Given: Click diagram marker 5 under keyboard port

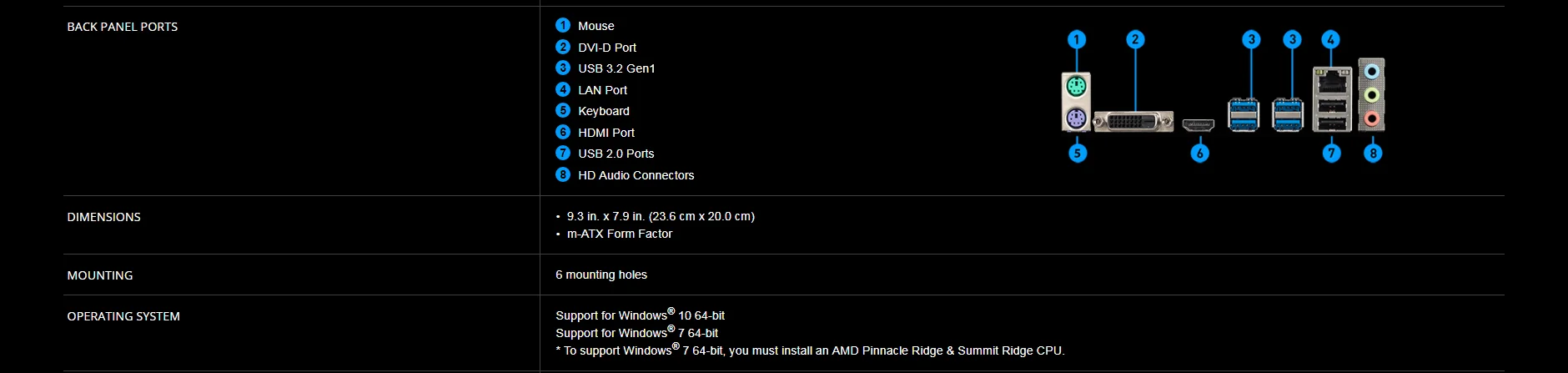Looking at the screenshot, I should [1078, 153].
